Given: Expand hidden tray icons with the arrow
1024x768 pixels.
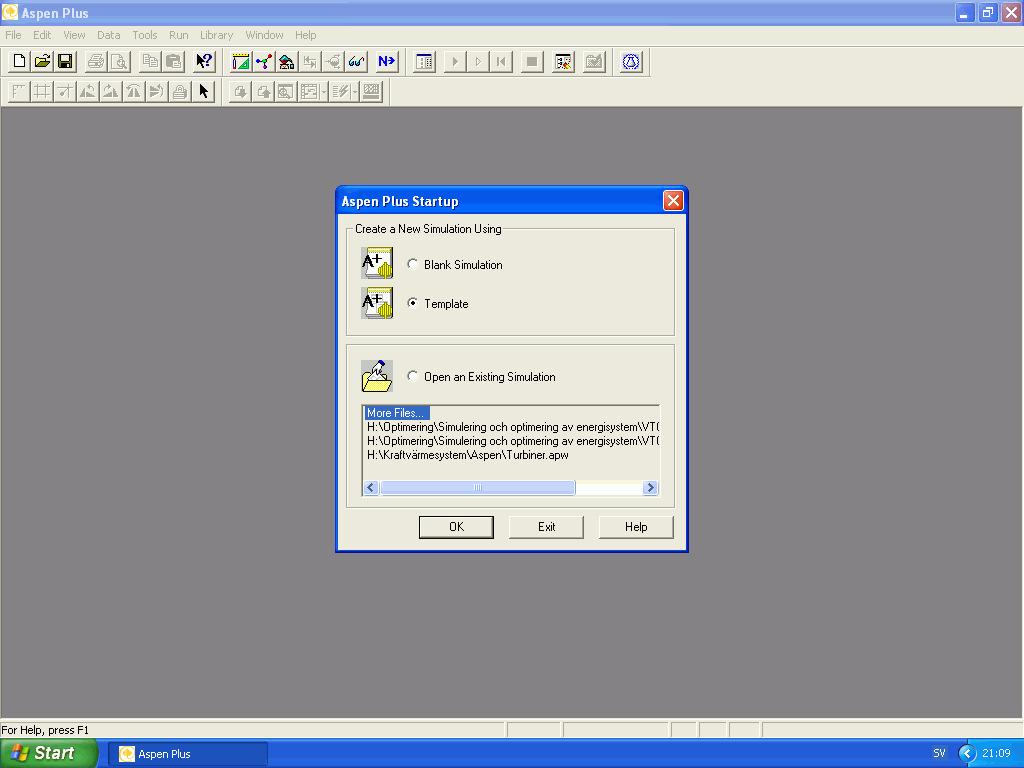Looking at the screenshot, I should pos(966,754).
